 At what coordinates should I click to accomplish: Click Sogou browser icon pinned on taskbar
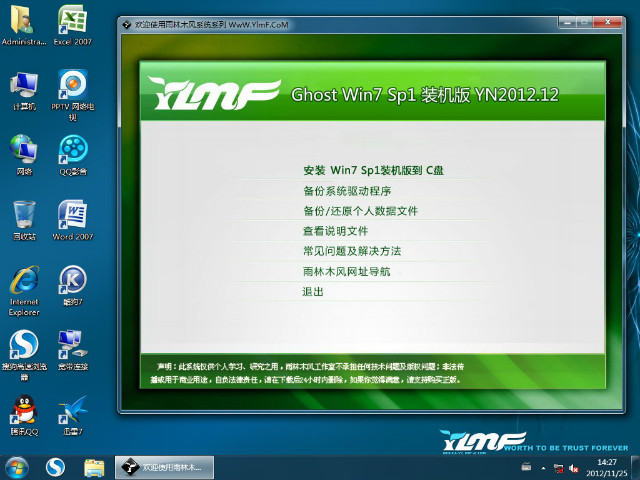[x=55, y=468]
